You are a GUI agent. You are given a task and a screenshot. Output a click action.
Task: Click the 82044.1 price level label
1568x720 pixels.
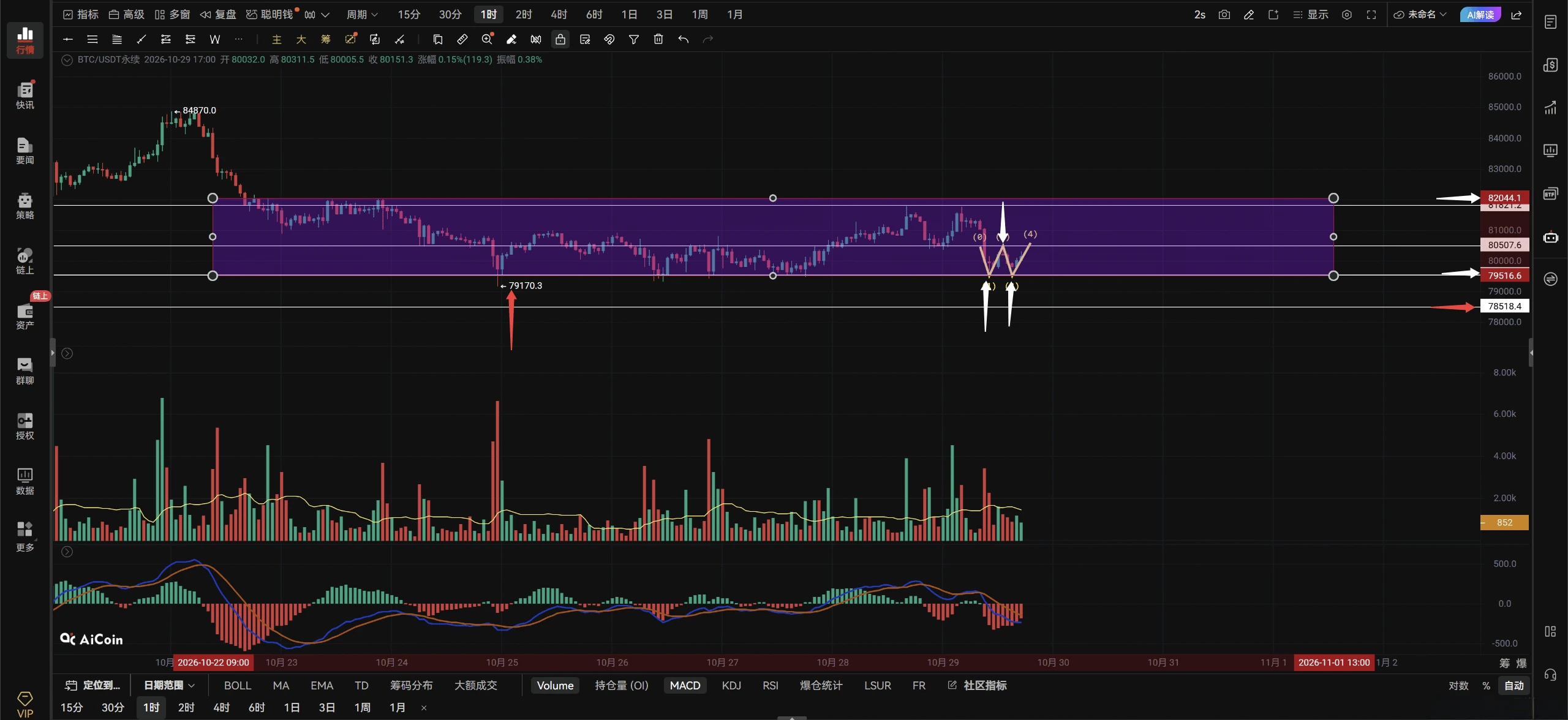coord(1504,198)
